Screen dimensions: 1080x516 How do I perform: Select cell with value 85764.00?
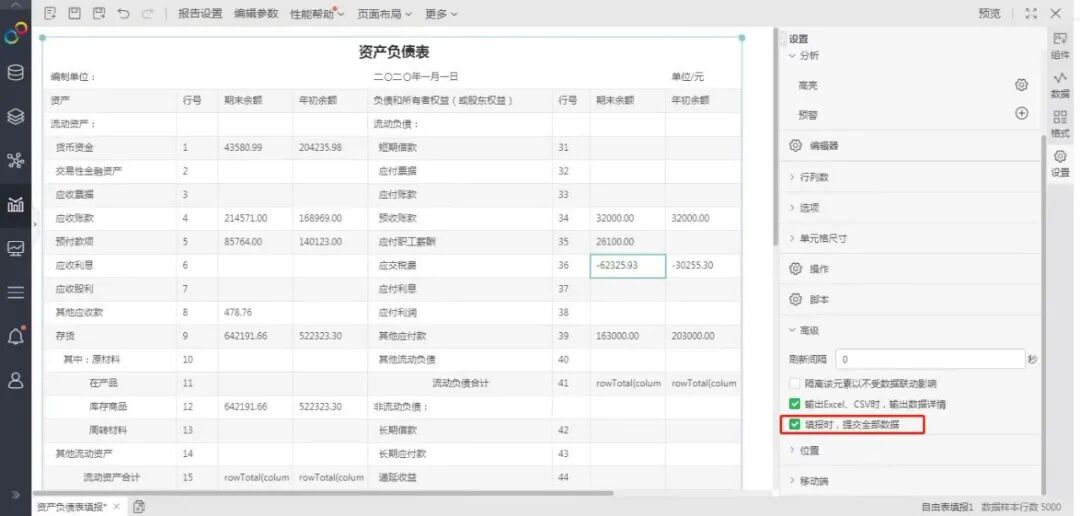(x=256, y=242)
